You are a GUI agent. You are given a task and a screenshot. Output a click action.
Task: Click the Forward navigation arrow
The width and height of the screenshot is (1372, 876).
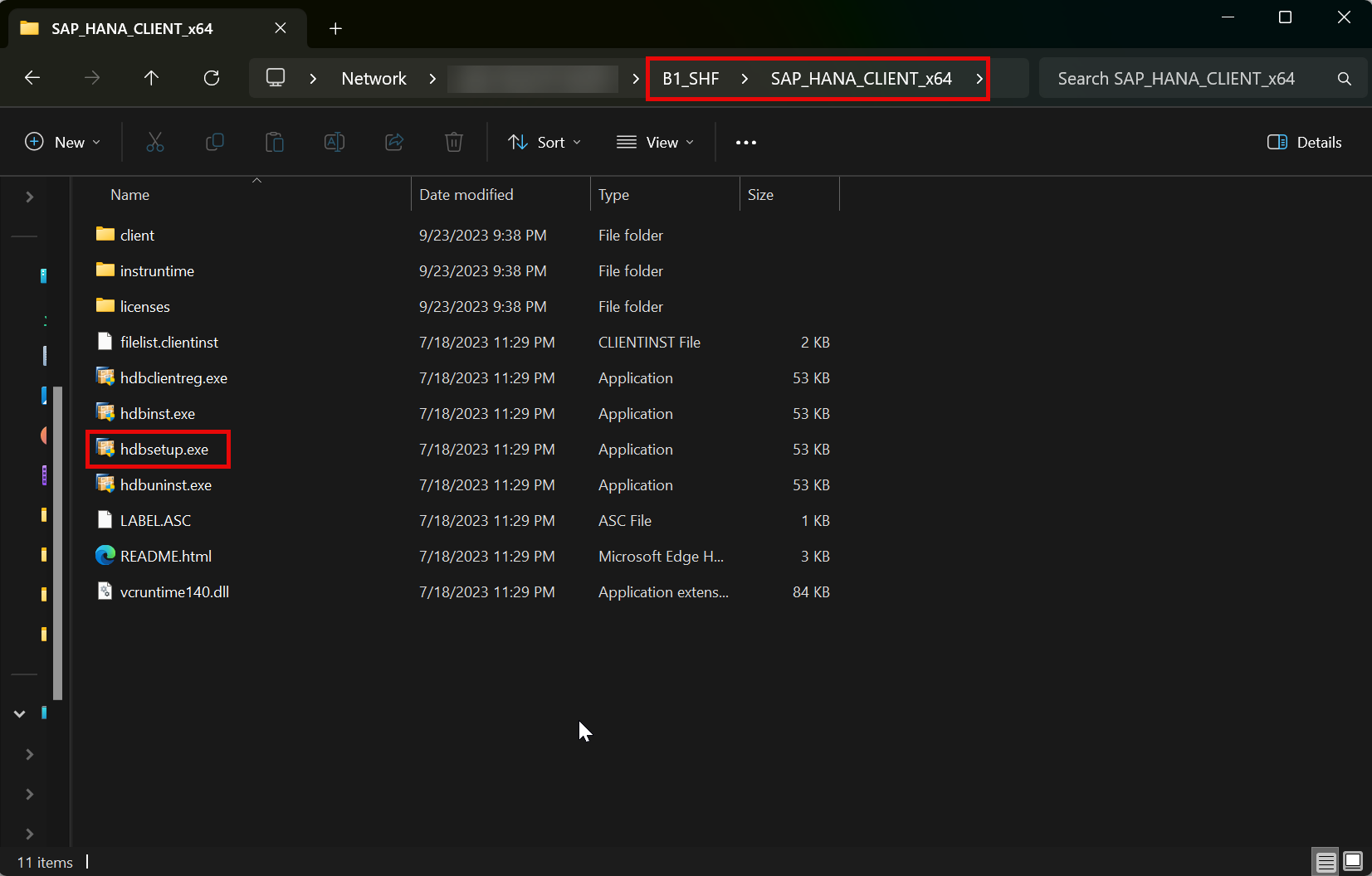92,78
